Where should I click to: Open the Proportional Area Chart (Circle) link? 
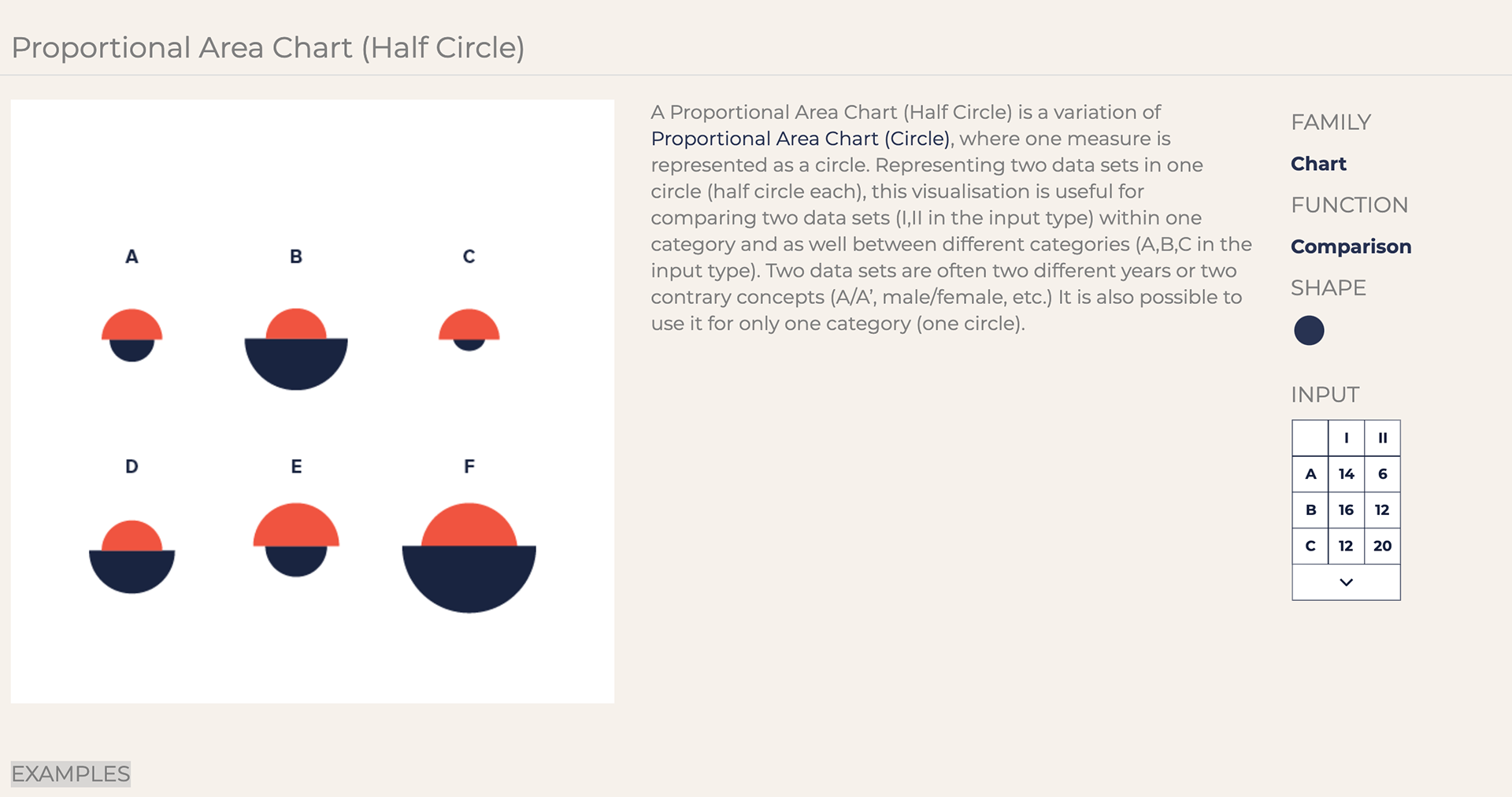point(800,139)
